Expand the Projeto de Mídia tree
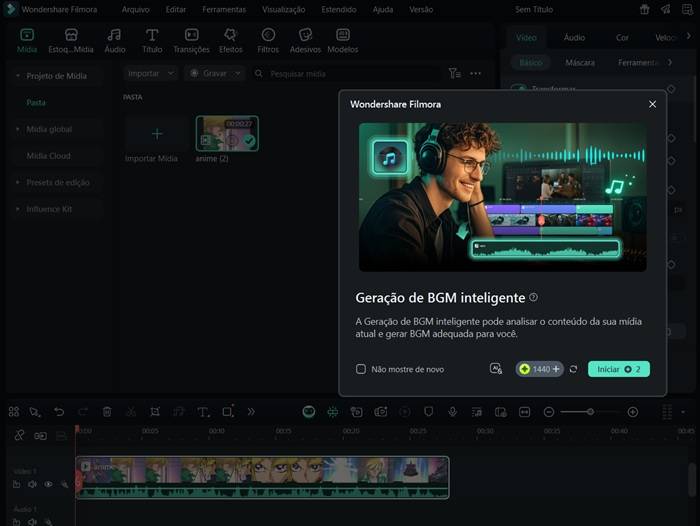The image size is (700, 526). click(x=18, y=76)
